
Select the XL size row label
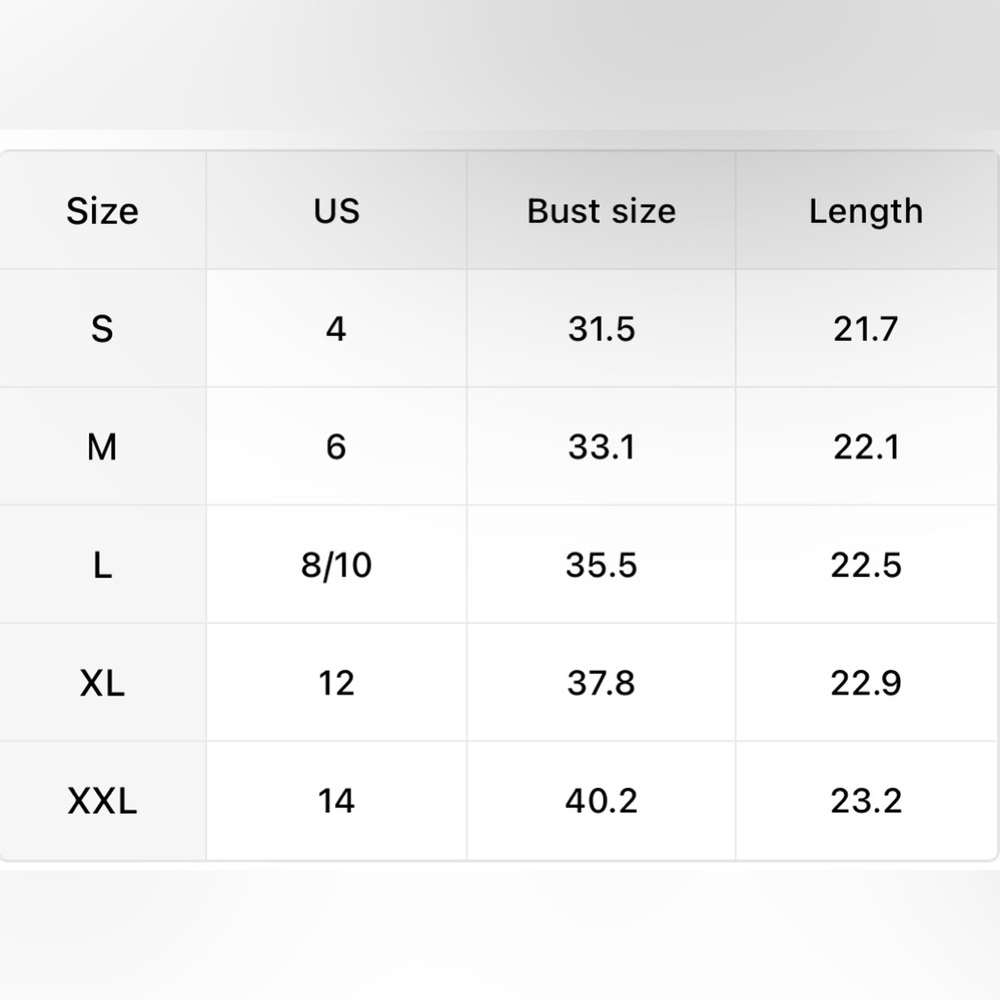pos(102,683)
